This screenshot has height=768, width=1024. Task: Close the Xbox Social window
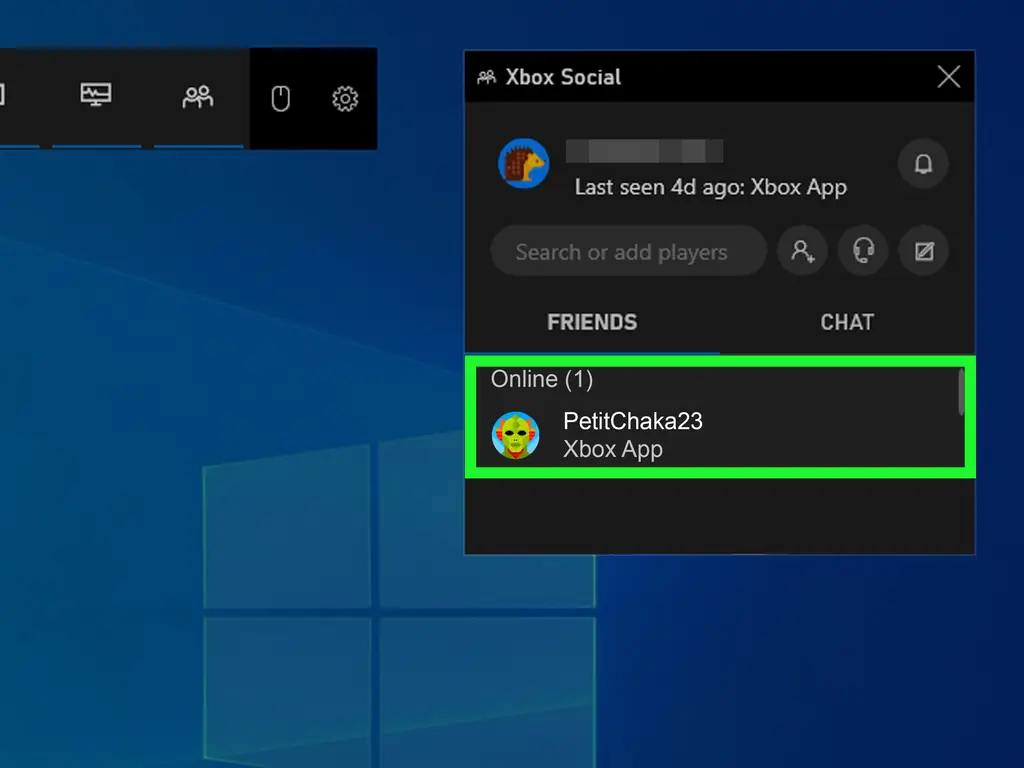pos(948,76)
